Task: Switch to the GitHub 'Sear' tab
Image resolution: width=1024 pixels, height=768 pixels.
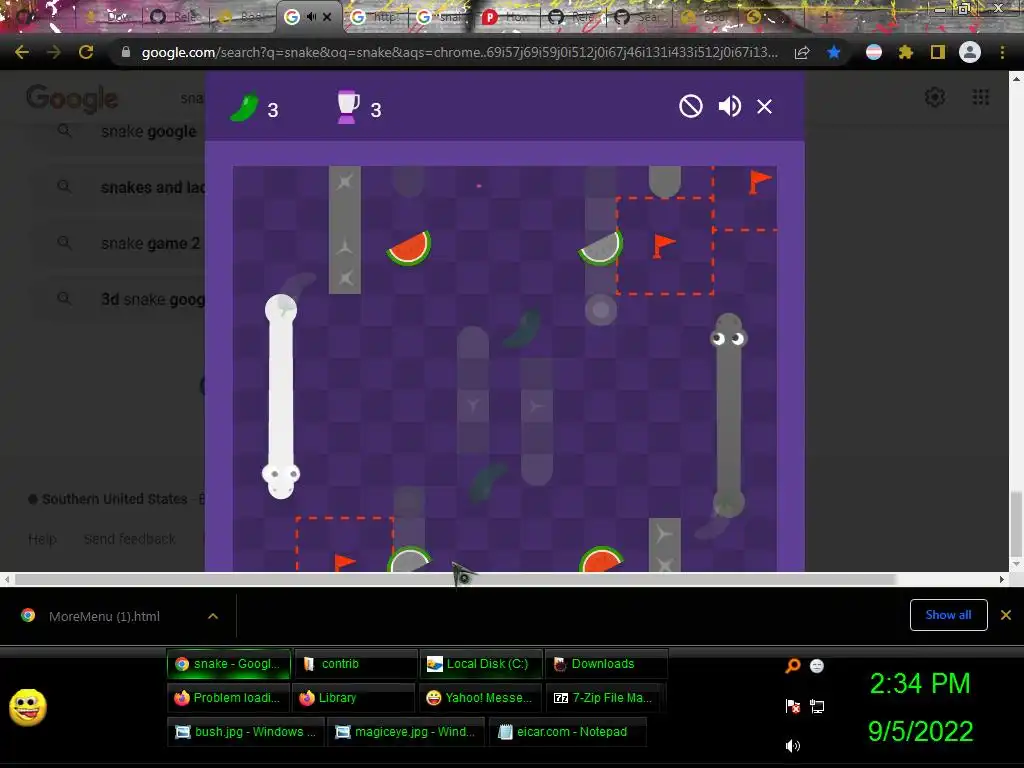Action: tap(639, 17)
